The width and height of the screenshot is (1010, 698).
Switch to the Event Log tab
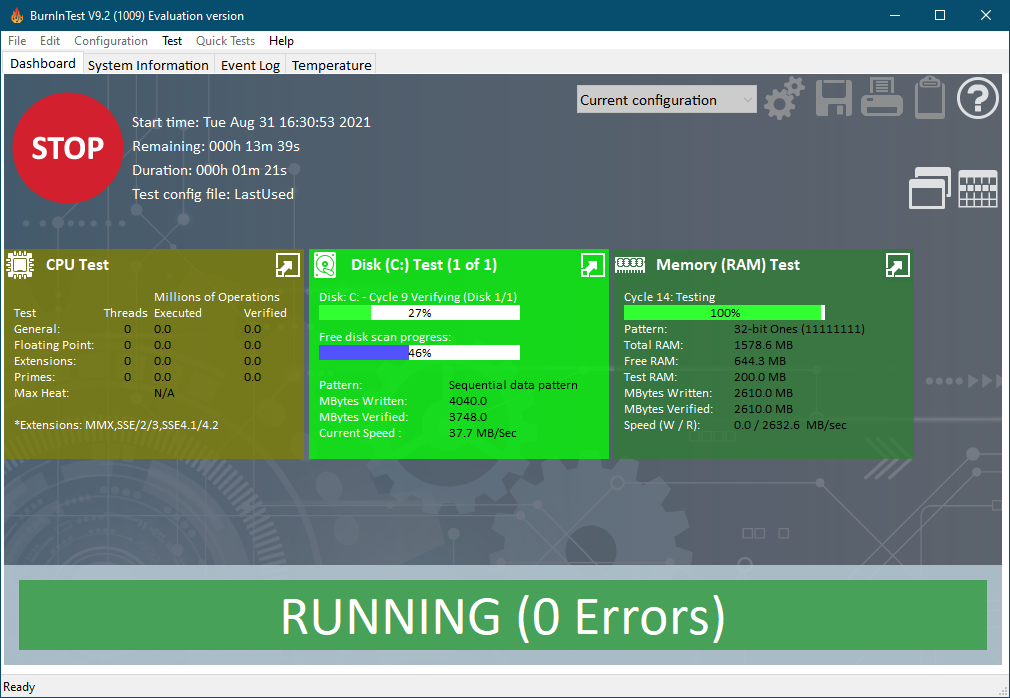click(250, 65)
